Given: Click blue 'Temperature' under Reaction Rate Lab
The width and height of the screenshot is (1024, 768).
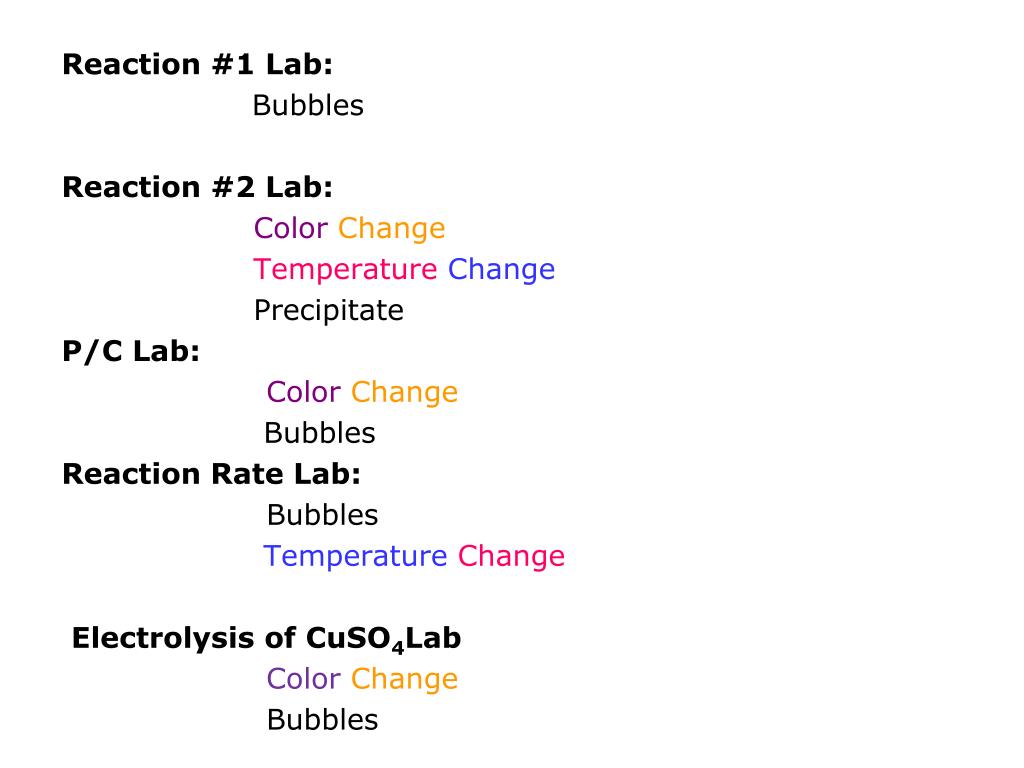Looking at the screenshot, I should coord(355,557).
